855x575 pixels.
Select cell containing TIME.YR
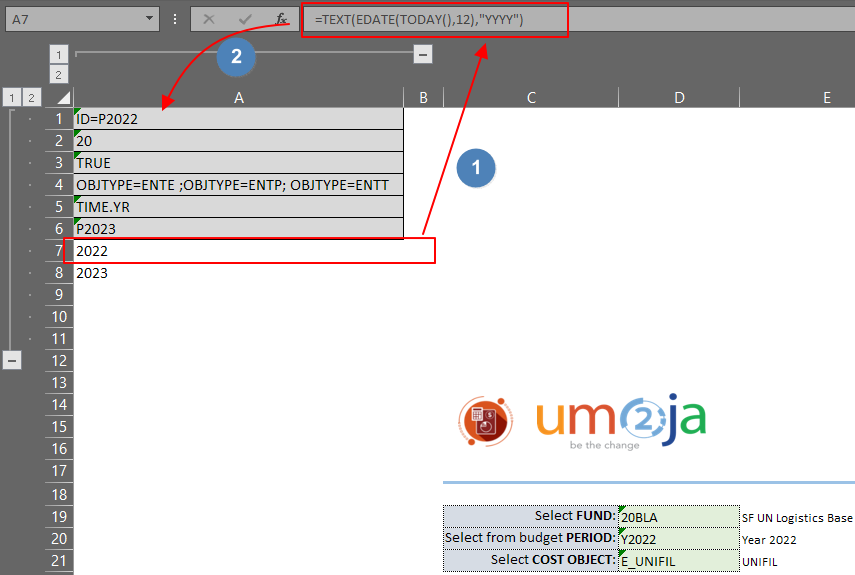tap(238, 207)
